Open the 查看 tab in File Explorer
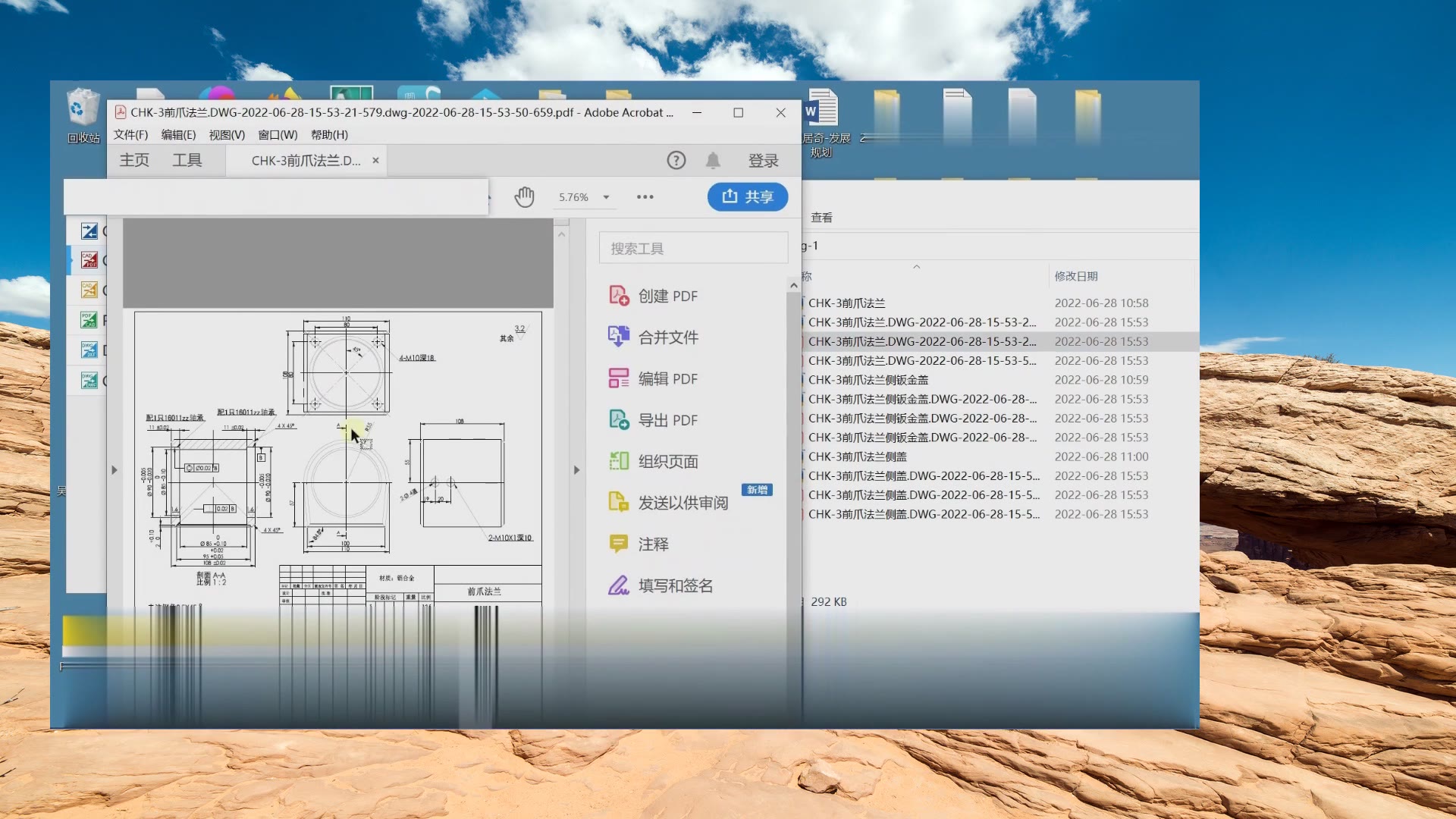 (821, 218)
